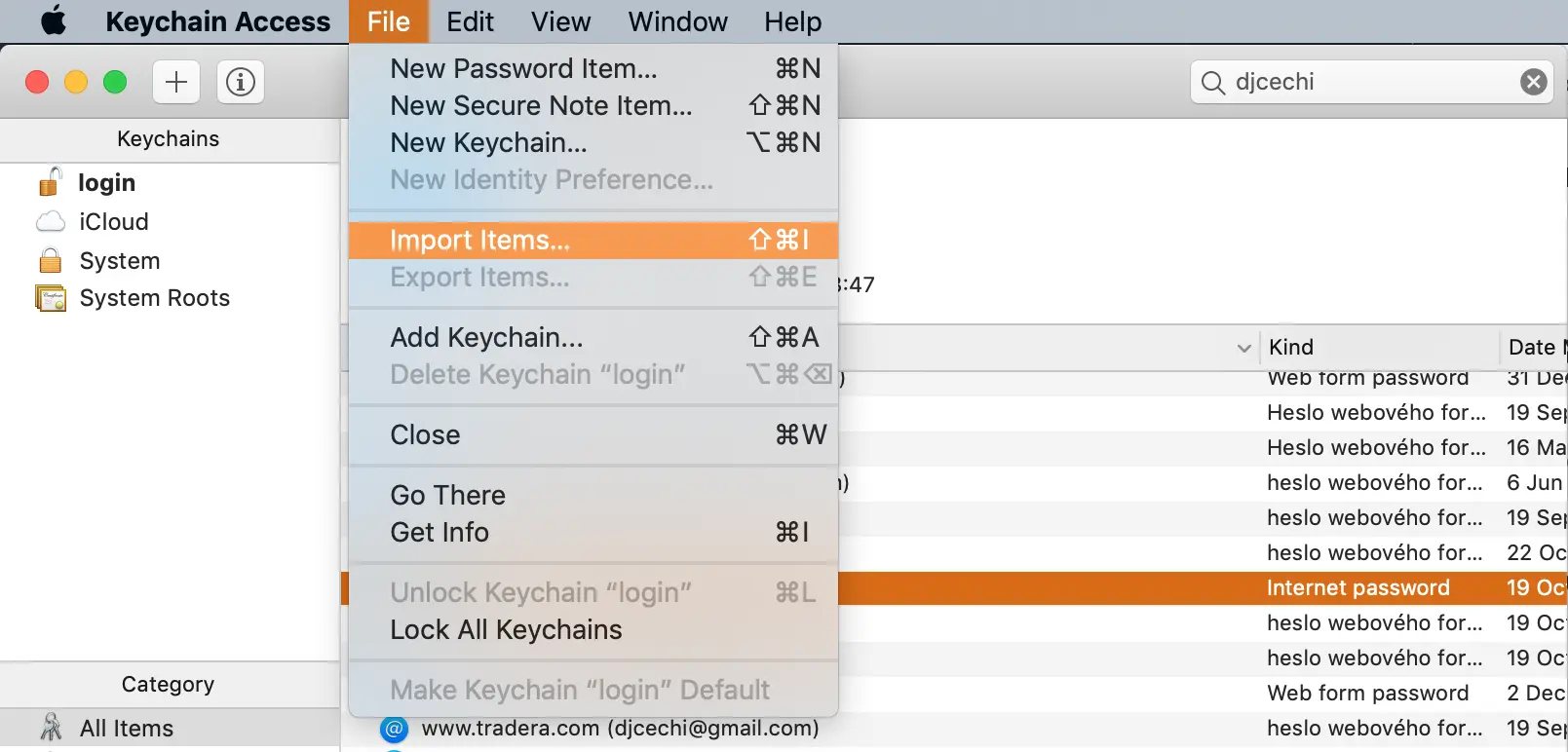Viewport: 1568px width, 752px height.
Task: Close the open File menu
Action: pyautogui.click(x=389, y=21)
